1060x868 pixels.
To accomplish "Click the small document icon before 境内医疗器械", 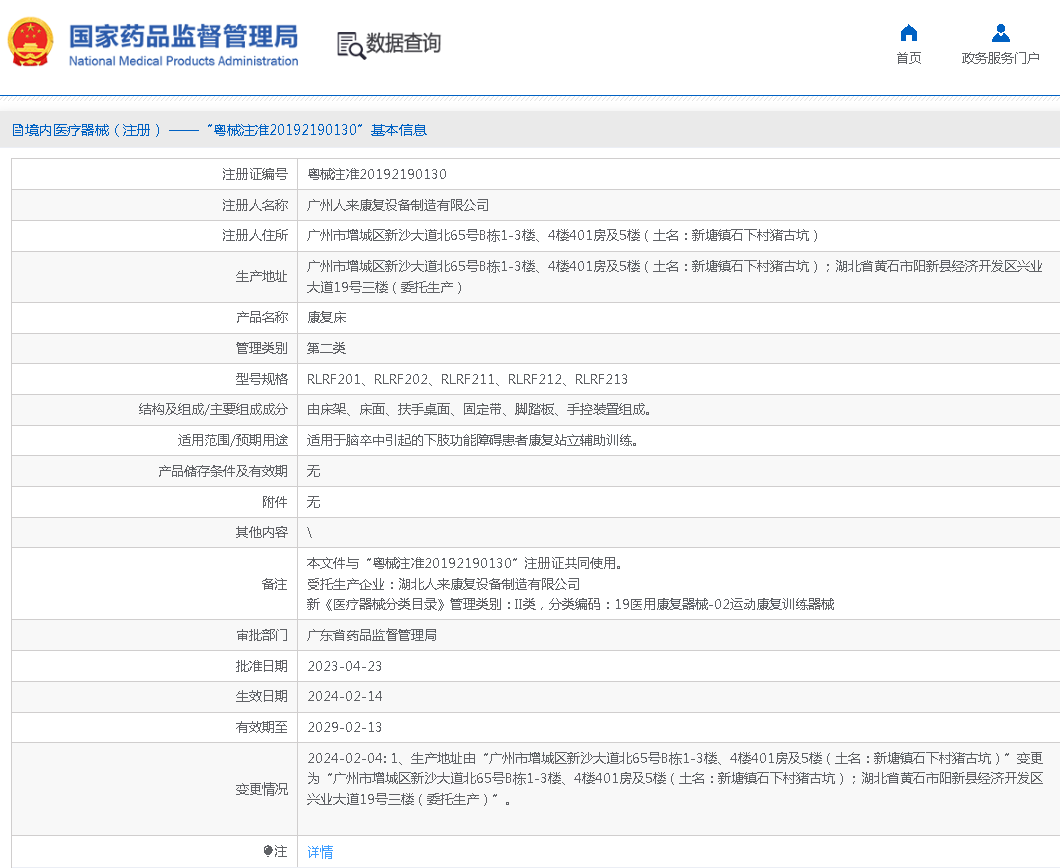I will pos(17,130).
